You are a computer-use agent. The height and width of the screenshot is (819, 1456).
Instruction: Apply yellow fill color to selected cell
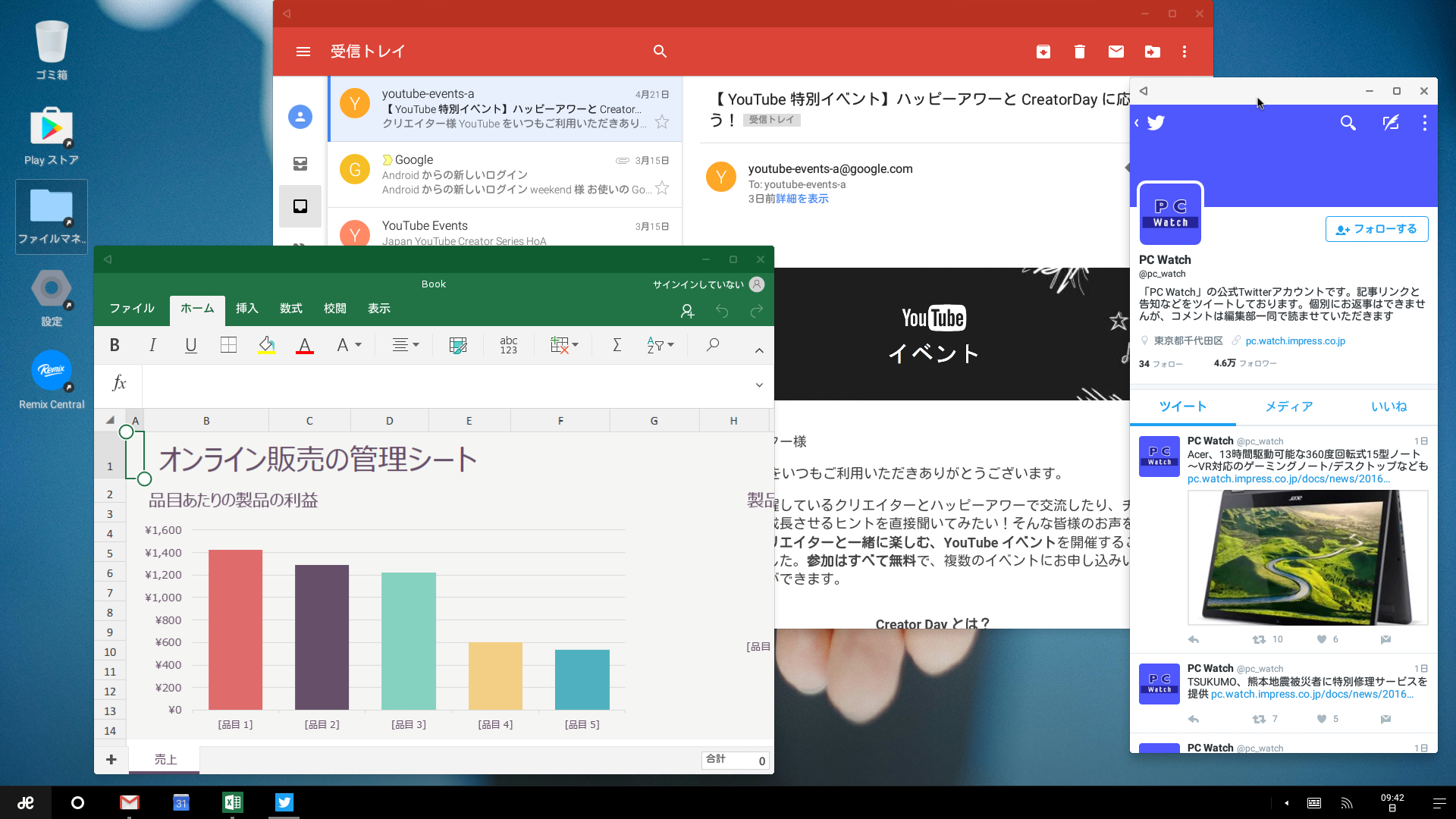click(266, 345)
